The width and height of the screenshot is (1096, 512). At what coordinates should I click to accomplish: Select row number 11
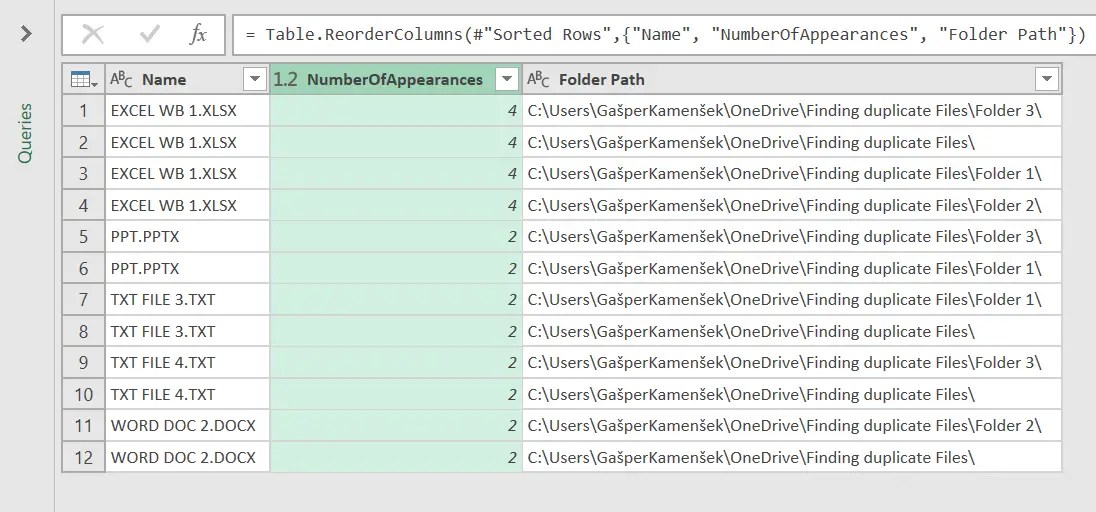tap(84, 425)
